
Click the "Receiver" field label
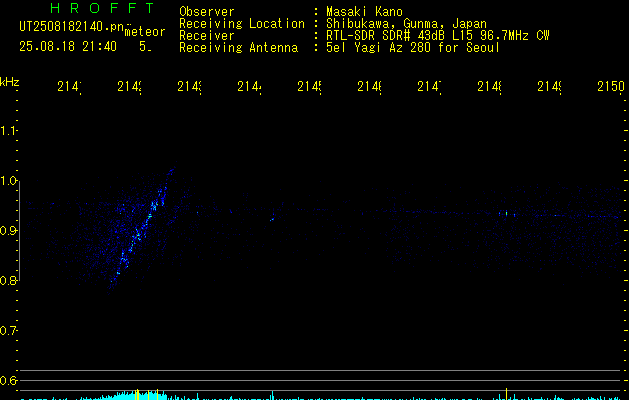[207, 35]
